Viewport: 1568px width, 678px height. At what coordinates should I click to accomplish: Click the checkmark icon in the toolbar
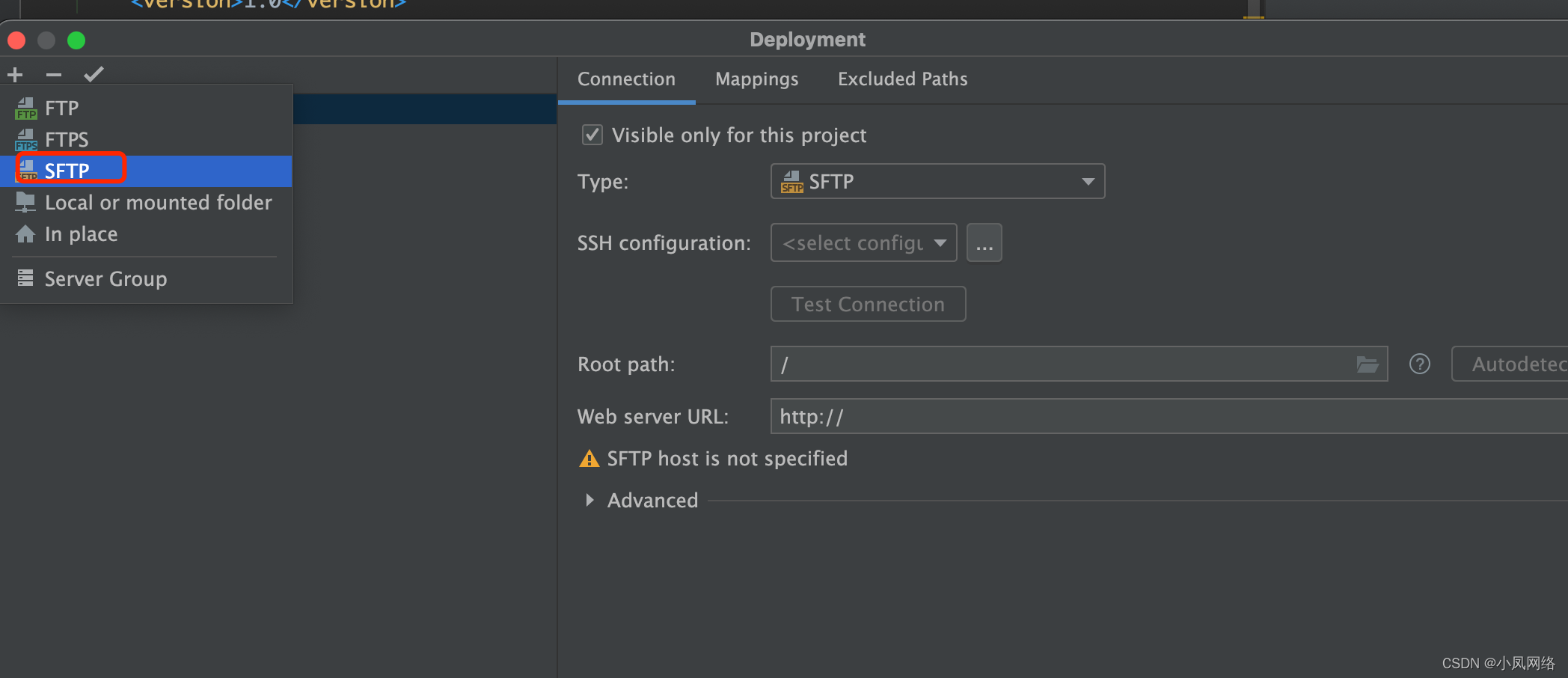tap(94, 73)
